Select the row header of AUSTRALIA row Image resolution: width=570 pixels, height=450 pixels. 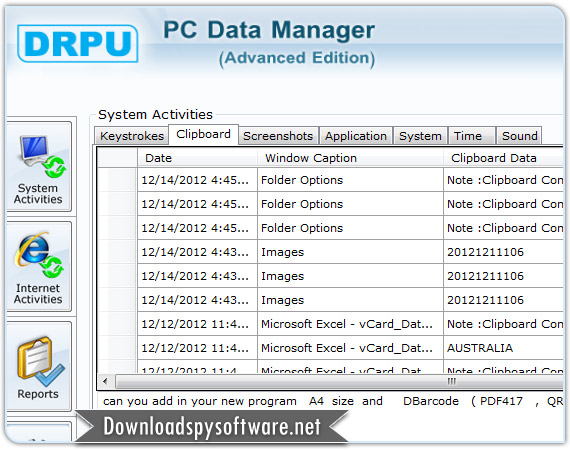[x=117, y=348]
